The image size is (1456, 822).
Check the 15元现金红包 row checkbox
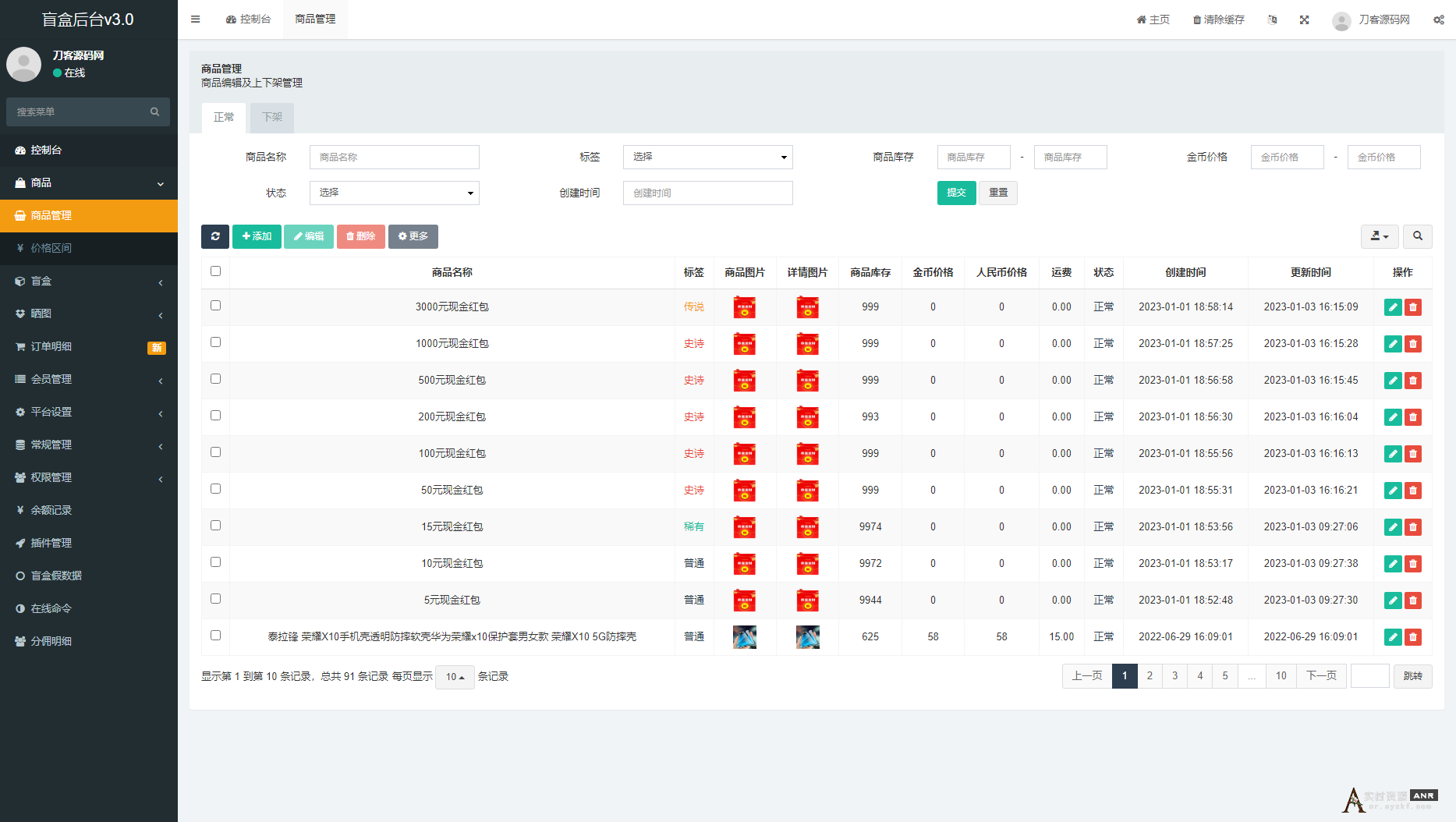(x=215, y=526)
